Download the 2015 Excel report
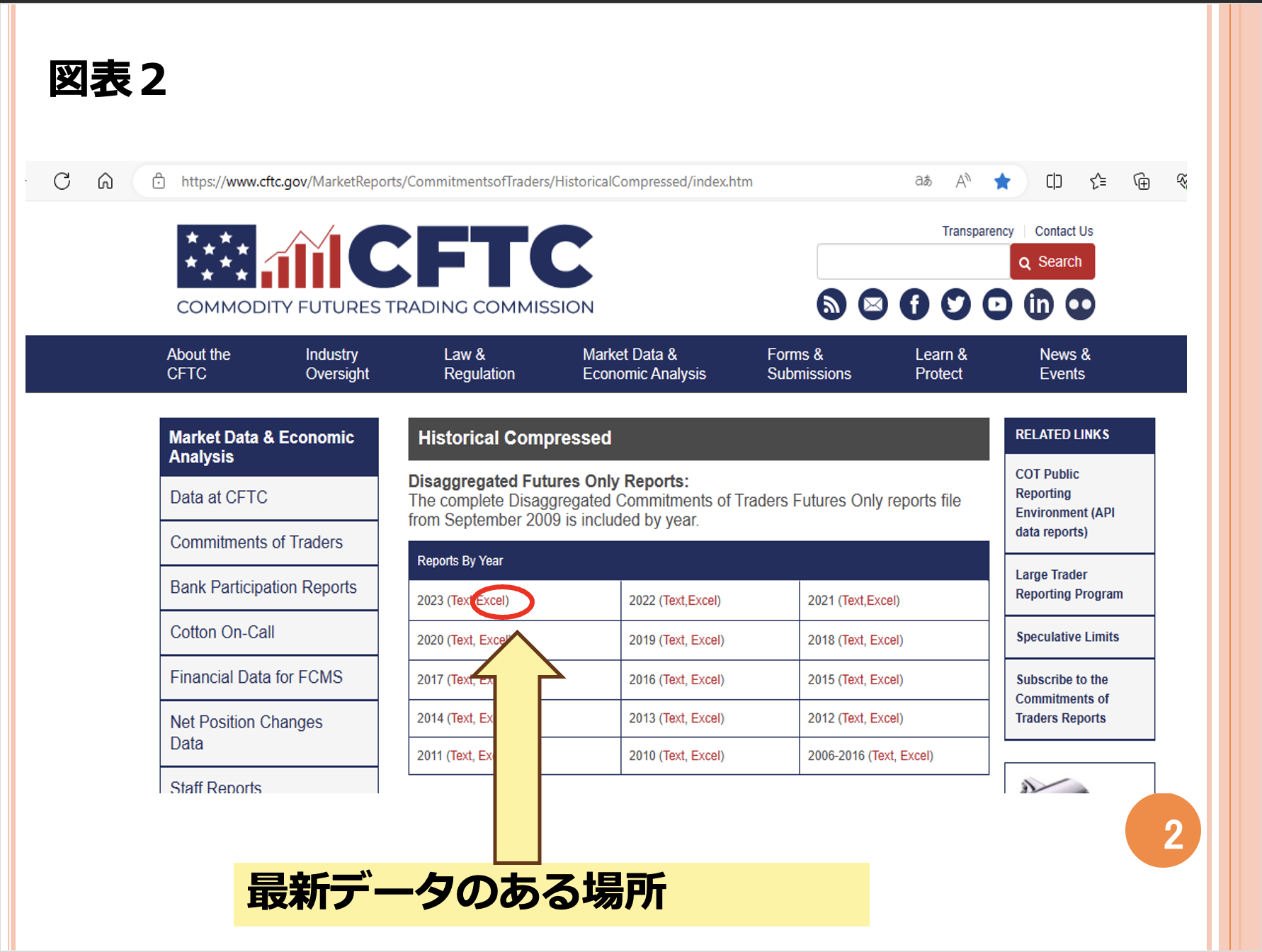The image size is (1262, 952). pyautogui.click(x=885, y=680)
